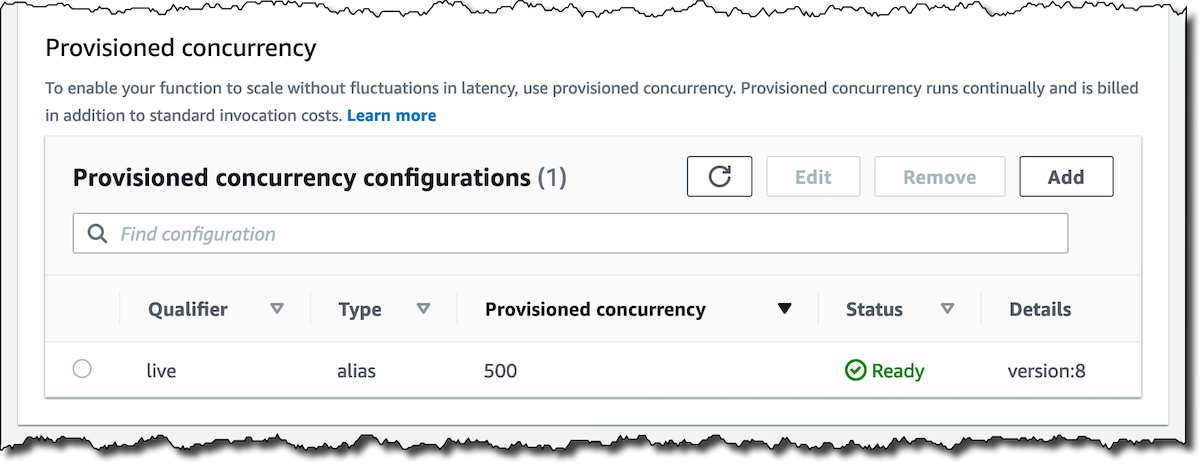Click the green Ready checkmark icon
This screenshot has height=465, width=1200.
tap(855, 371)
